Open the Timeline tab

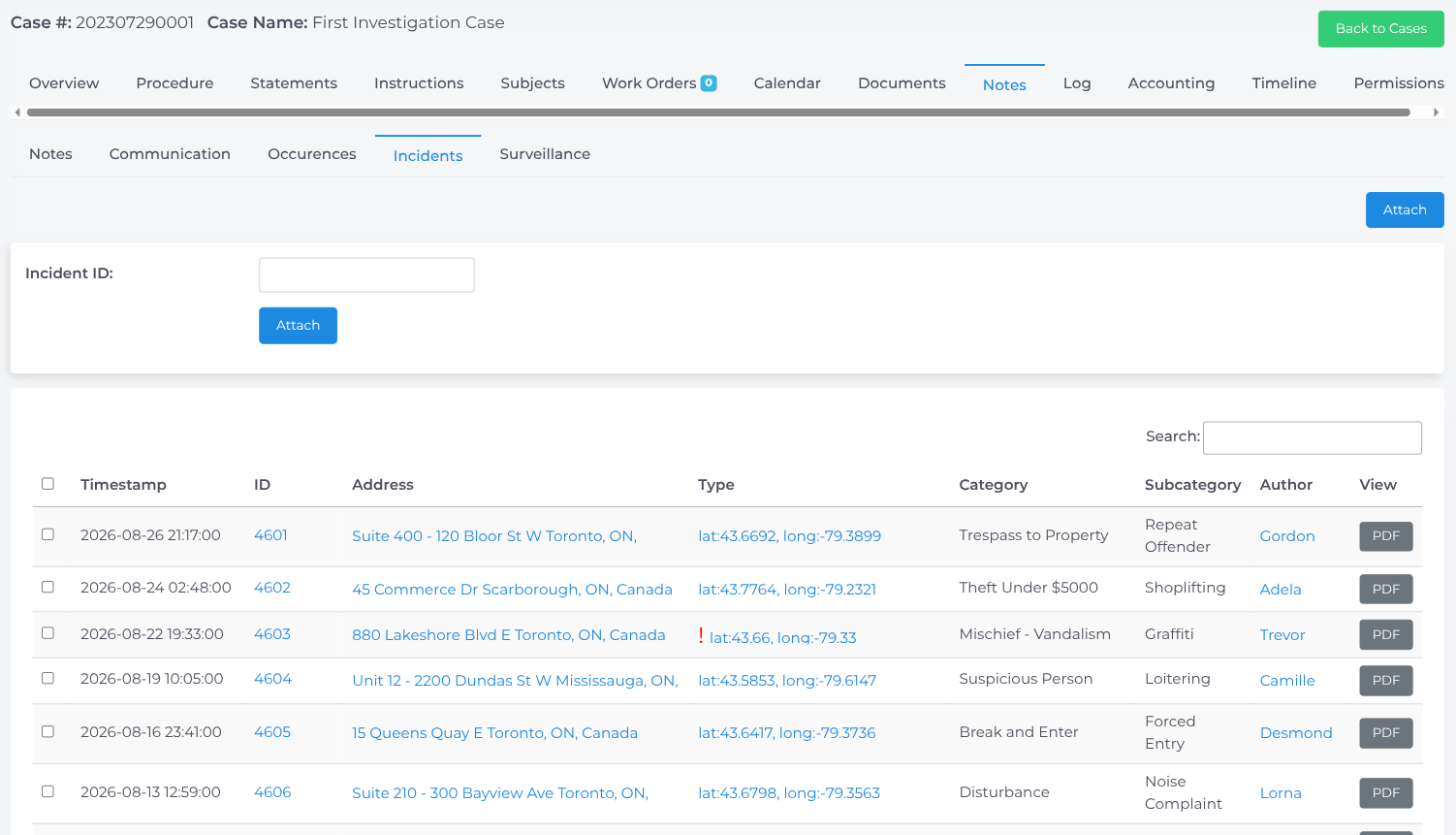(x=1284, y=83)
